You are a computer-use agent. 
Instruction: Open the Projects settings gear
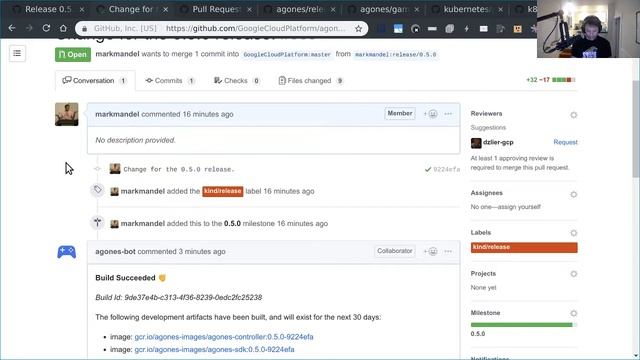573,274
